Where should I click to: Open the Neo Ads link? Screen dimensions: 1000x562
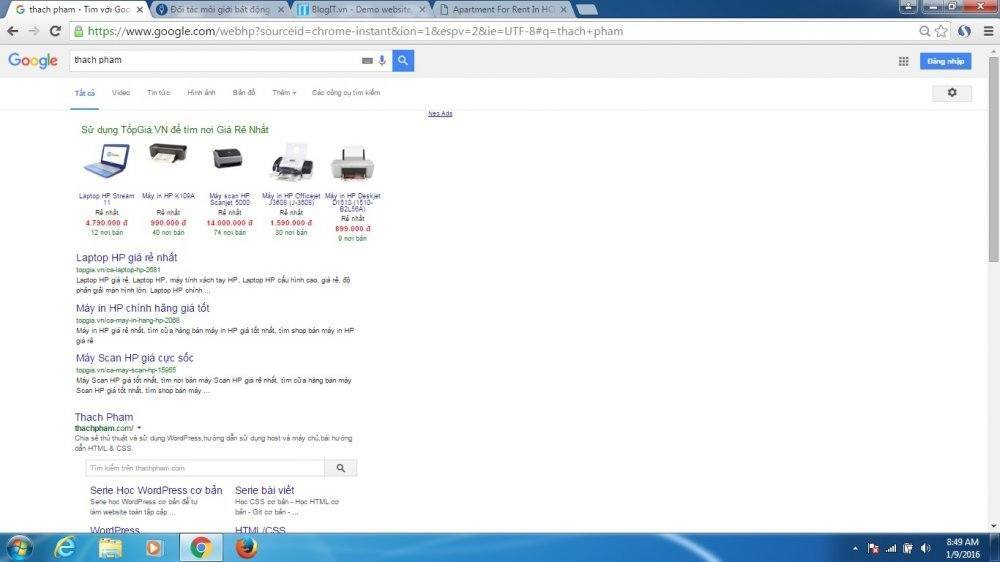tap(440, 114)
